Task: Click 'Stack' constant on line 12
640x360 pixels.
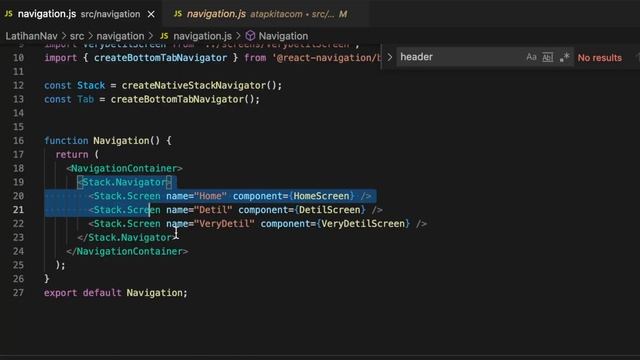Action: coord(91,85)
